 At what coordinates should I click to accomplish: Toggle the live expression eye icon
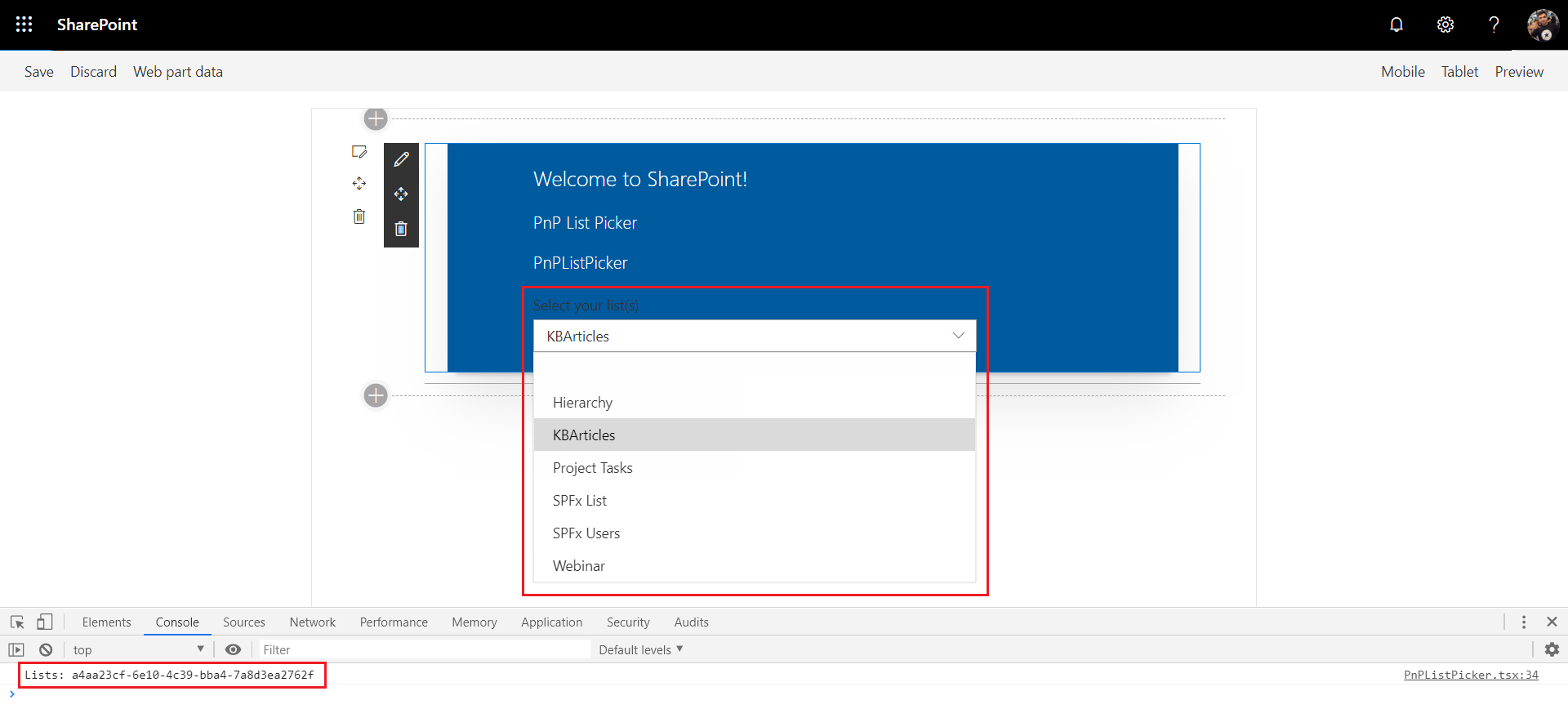click(x=233, y=650)
